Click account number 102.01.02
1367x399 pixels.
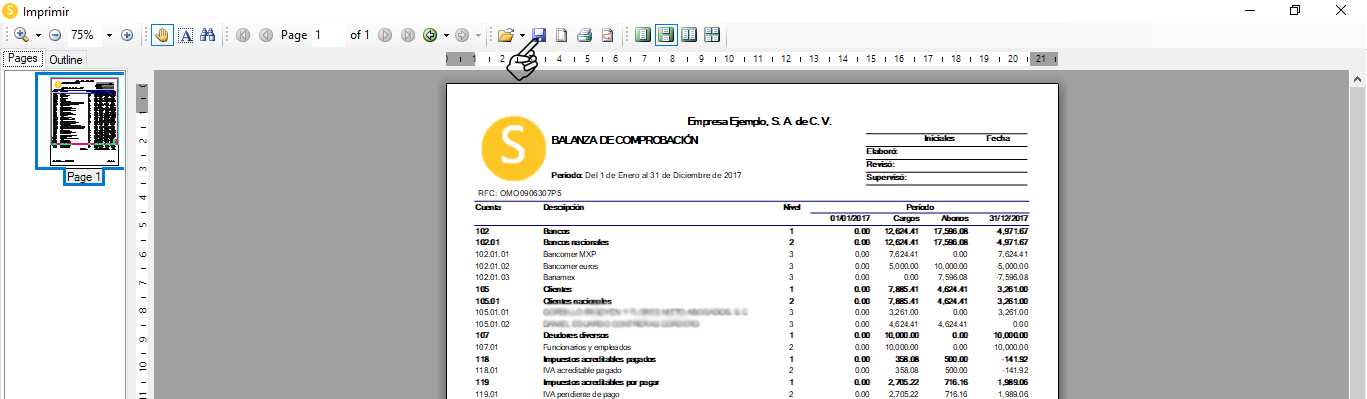click(493, 266)
